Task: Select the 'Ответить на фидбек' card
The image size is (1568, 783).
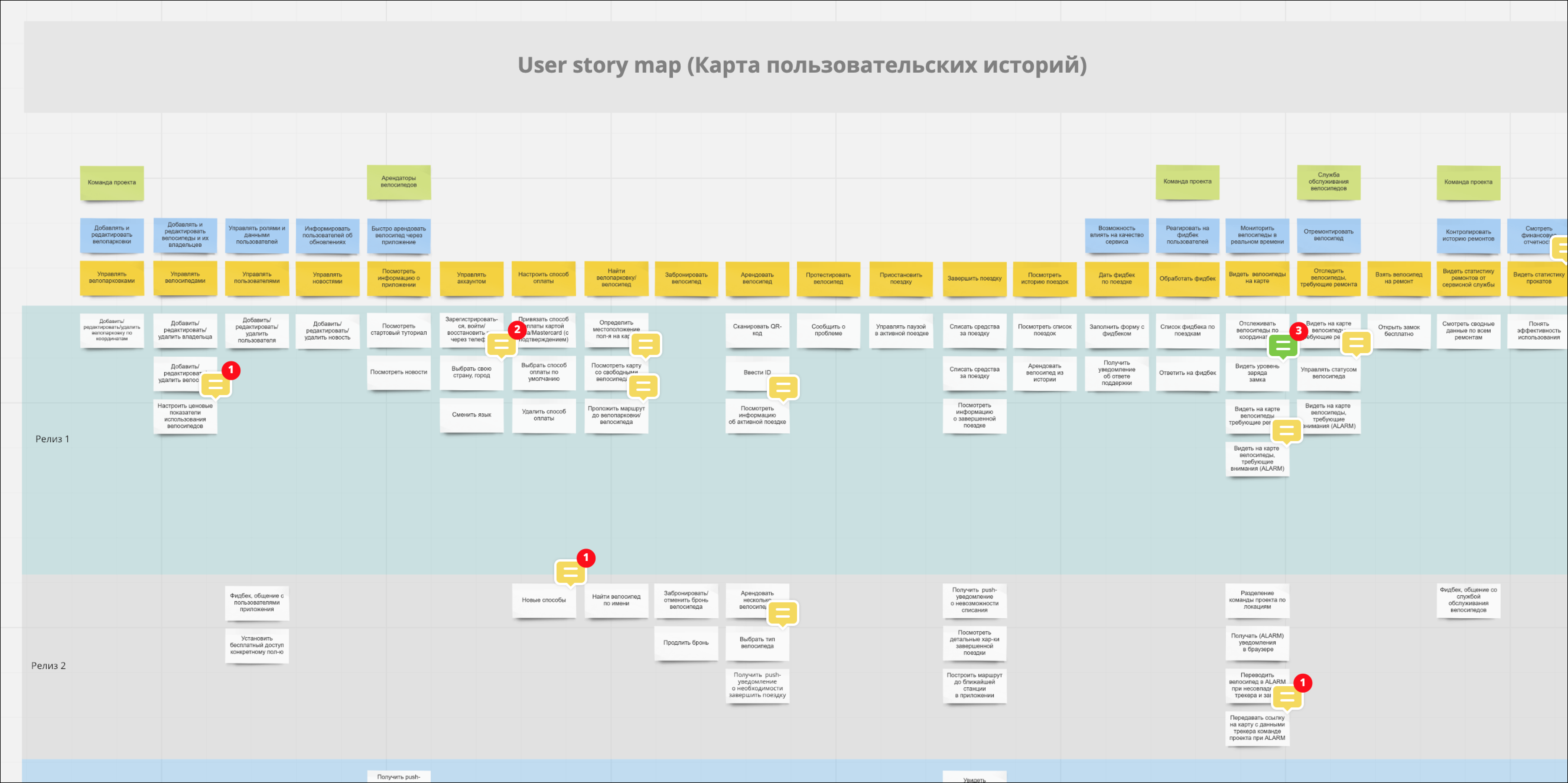Action: tap(1188, 373)
